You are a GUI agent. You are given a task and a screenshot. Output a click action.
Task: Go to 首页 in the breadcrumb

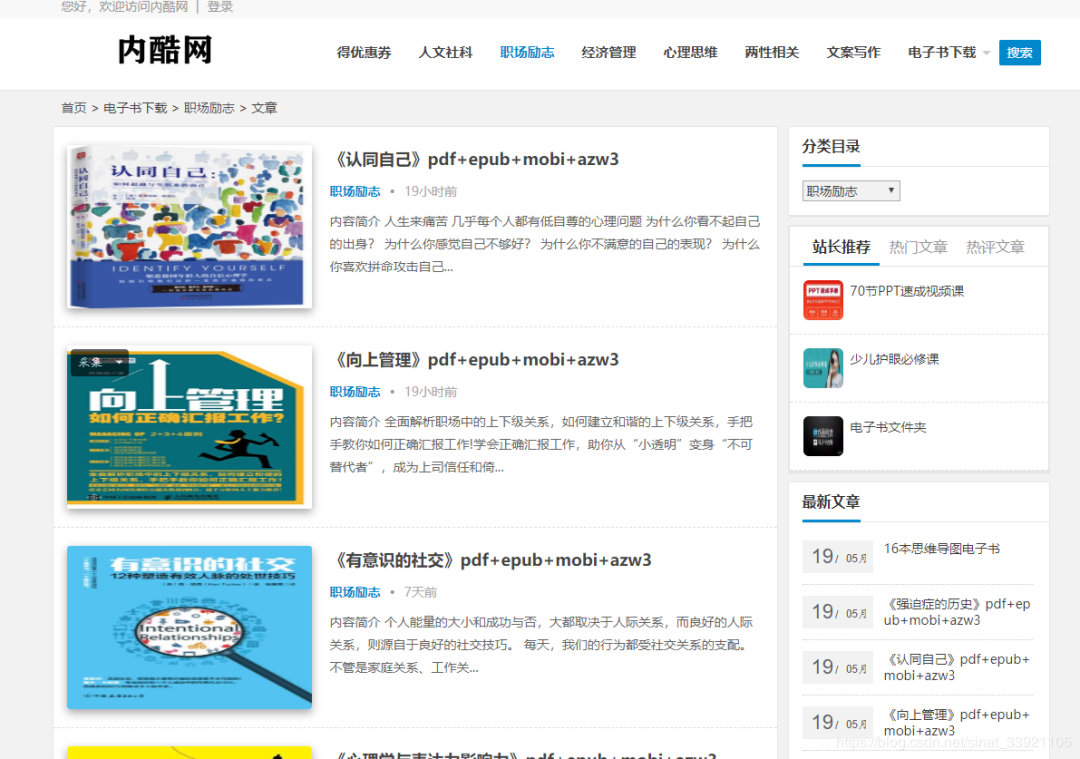(x=74, y=108)
